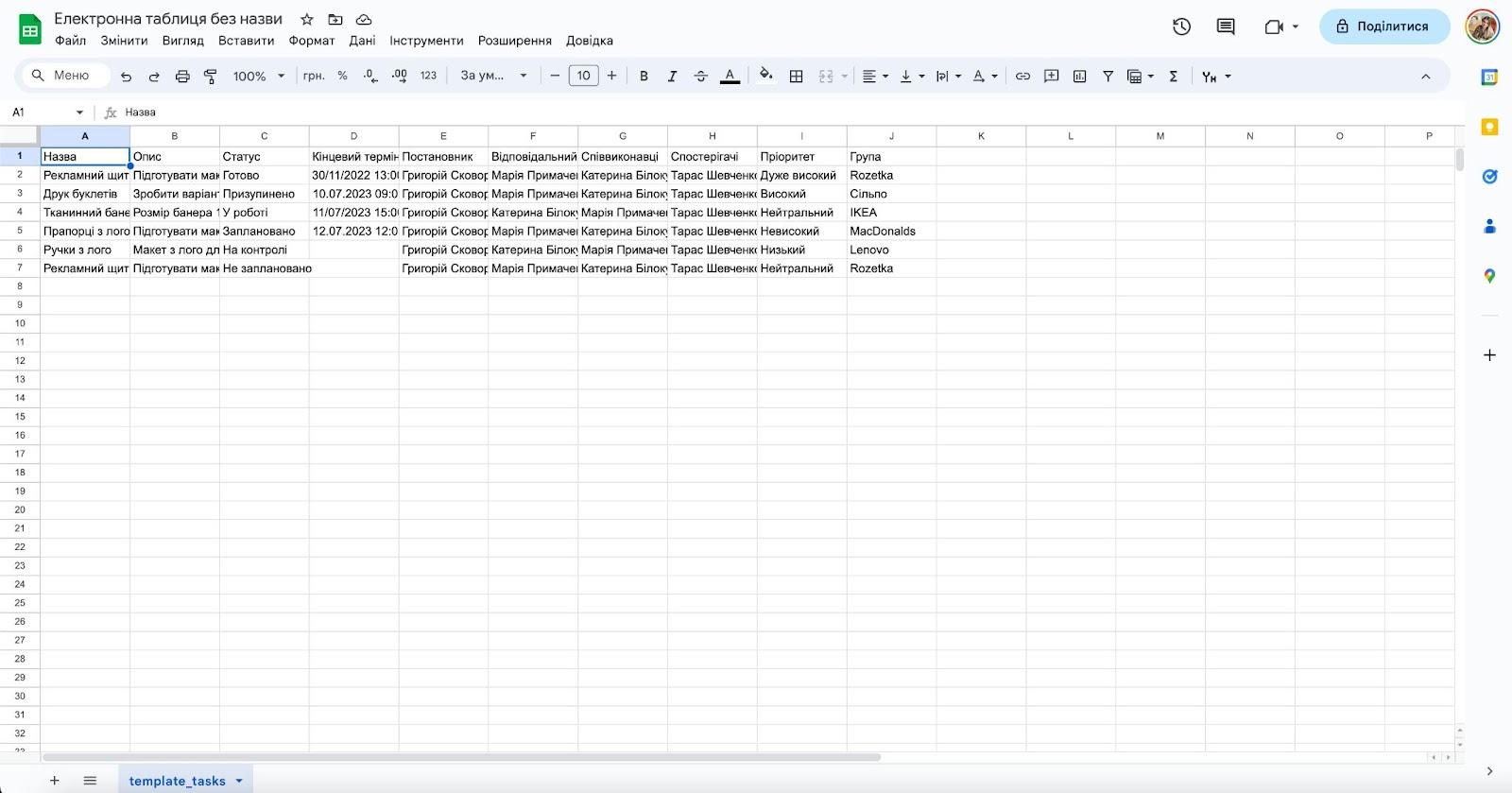Open the fill color picker
1512x793 pixels.
[766, 76]
